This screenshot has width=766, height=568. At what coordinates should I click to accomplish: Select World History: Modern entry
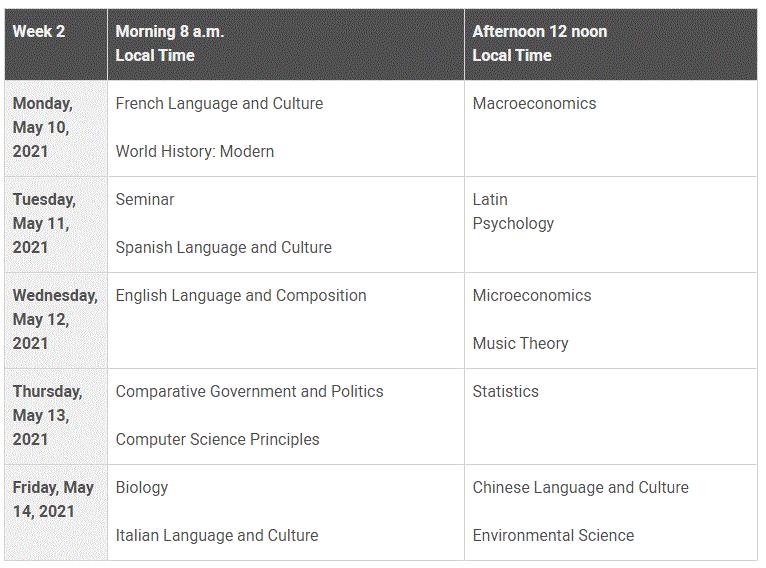tap(194, 151)
